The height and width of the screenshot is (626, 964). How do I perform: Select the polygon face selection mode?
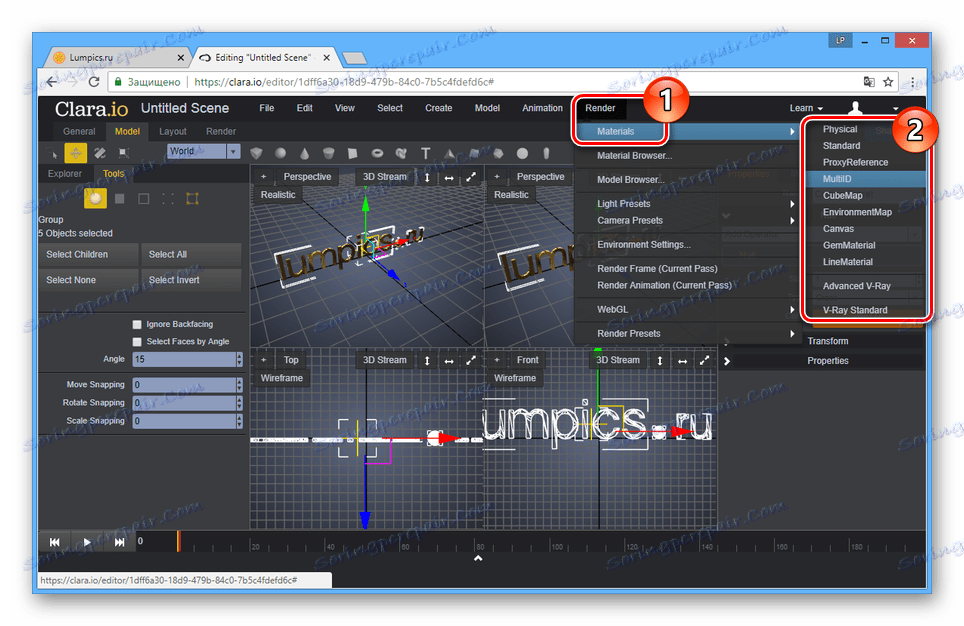[x=120, y=198]
